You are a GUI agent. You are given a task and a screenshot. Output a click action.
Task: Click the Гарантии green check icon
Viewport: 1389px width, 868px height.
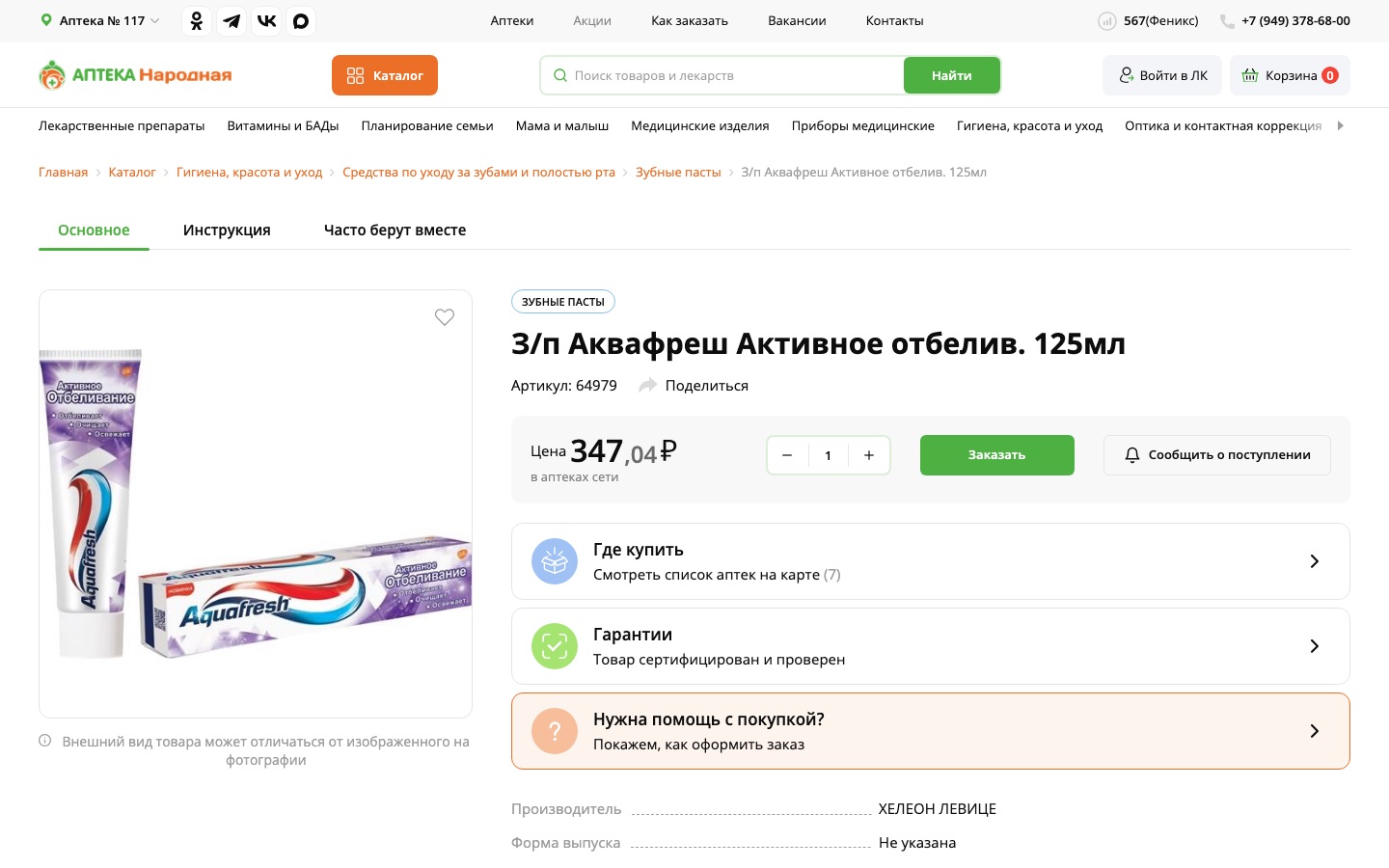[x=555, y=646]
